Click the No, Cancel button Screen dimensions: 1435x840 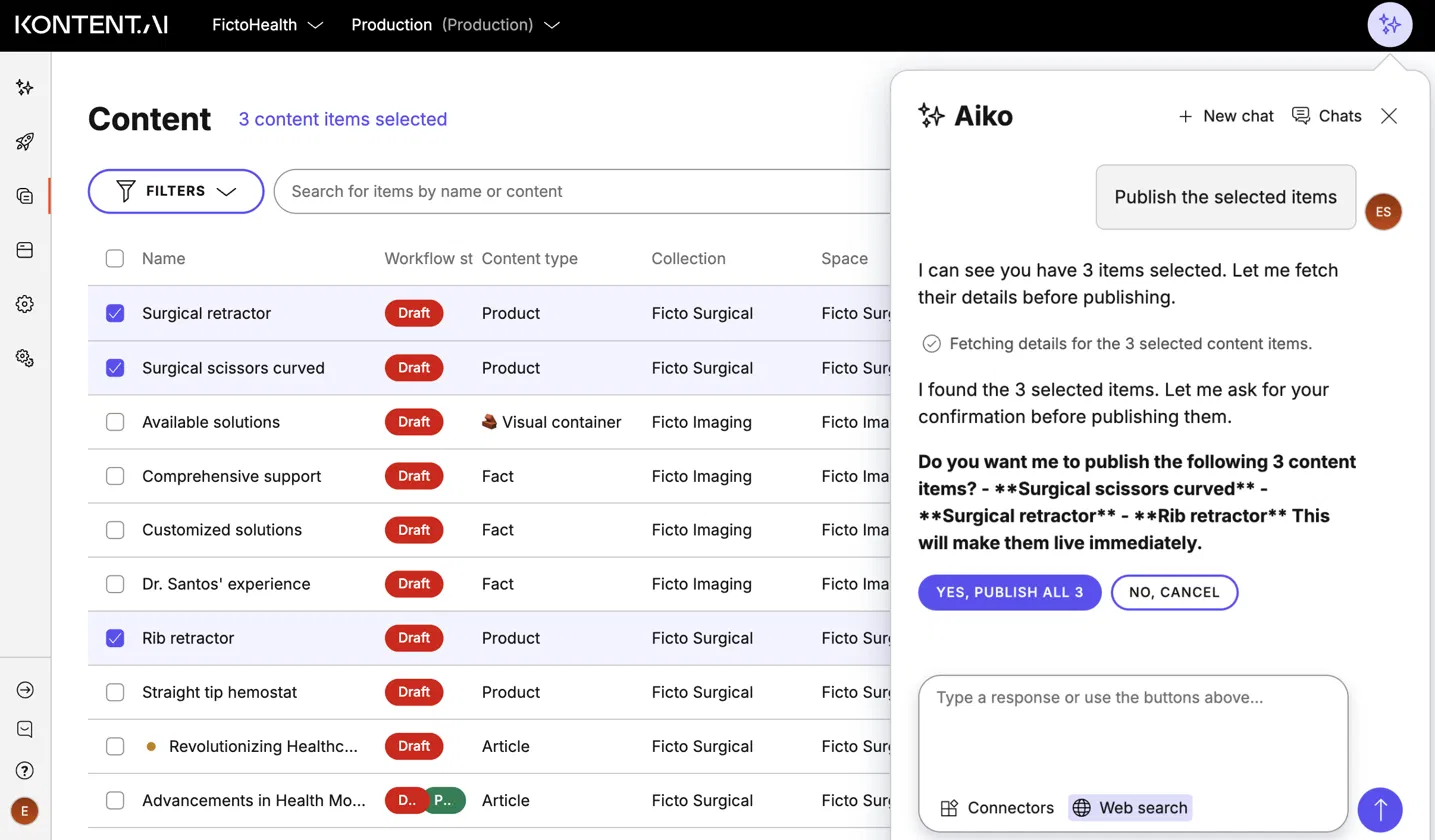1174,592
